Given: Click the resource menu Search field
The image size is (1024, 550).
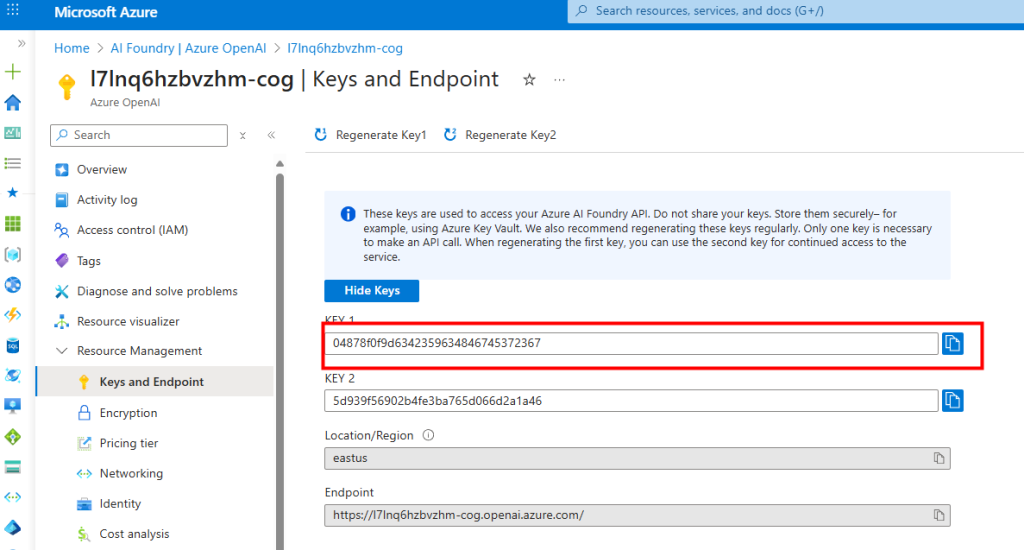Looking at the screenshot, I should [x=139, y=135].
